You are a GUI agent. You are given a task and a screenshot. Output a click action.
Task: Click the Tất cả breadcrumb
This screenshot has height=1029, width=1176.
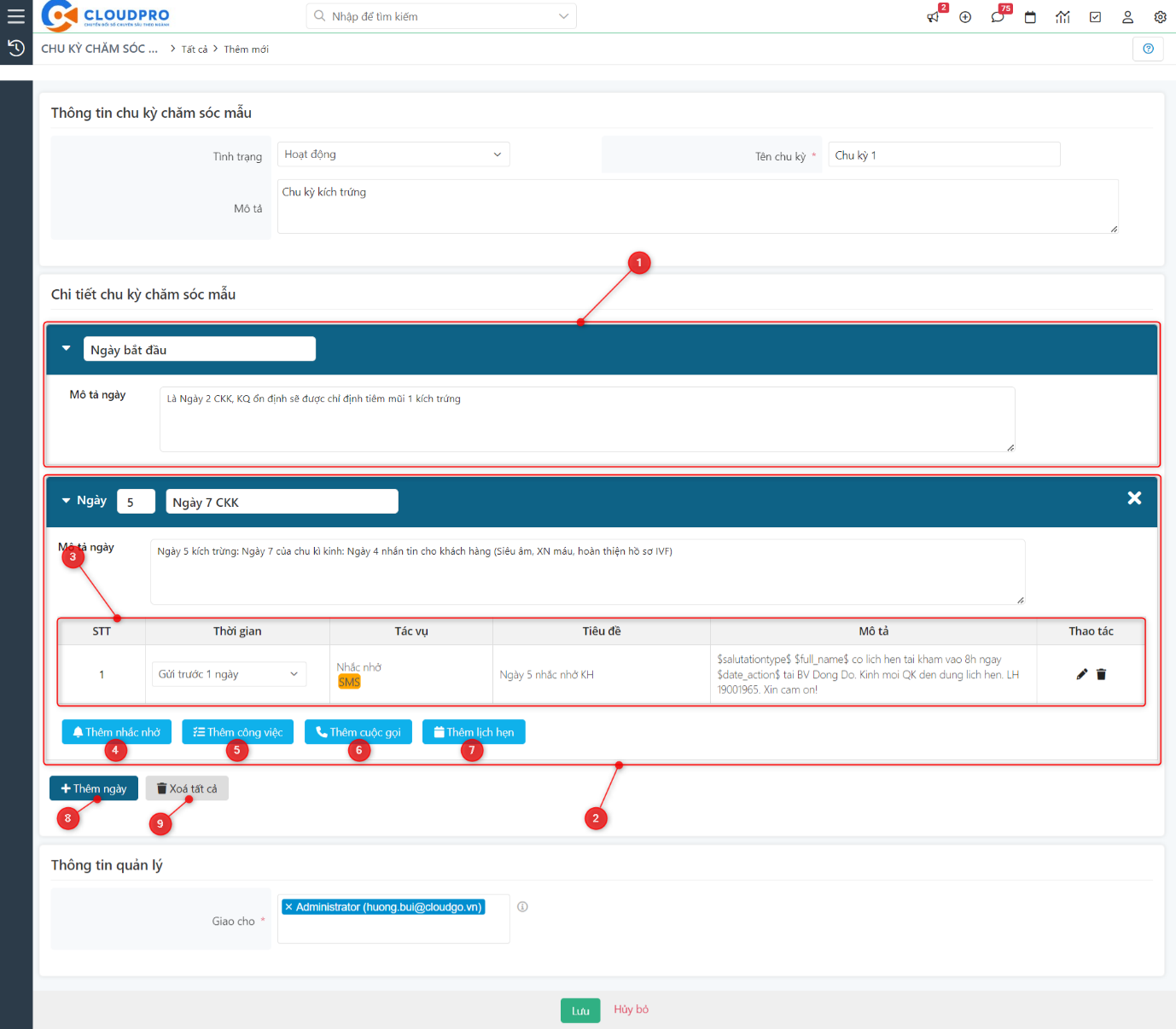195,49
